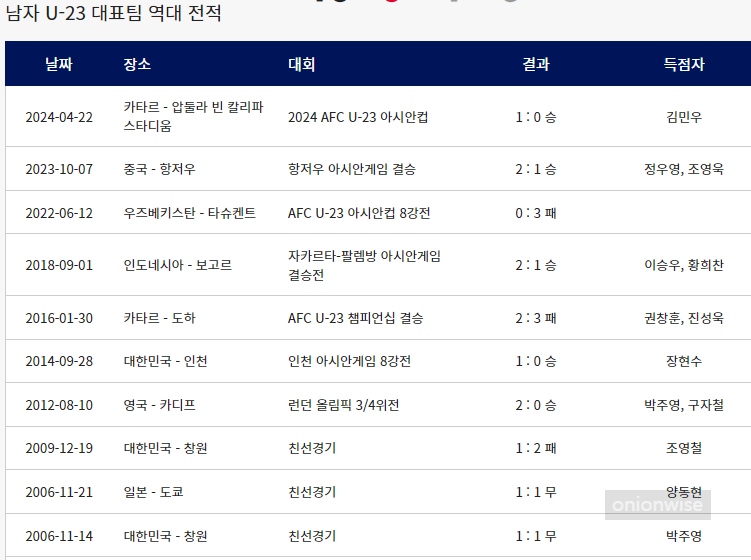This screenshot has width=751, height=560.
Task: Click result 2 : 3 패
Action: pos(535,318)
